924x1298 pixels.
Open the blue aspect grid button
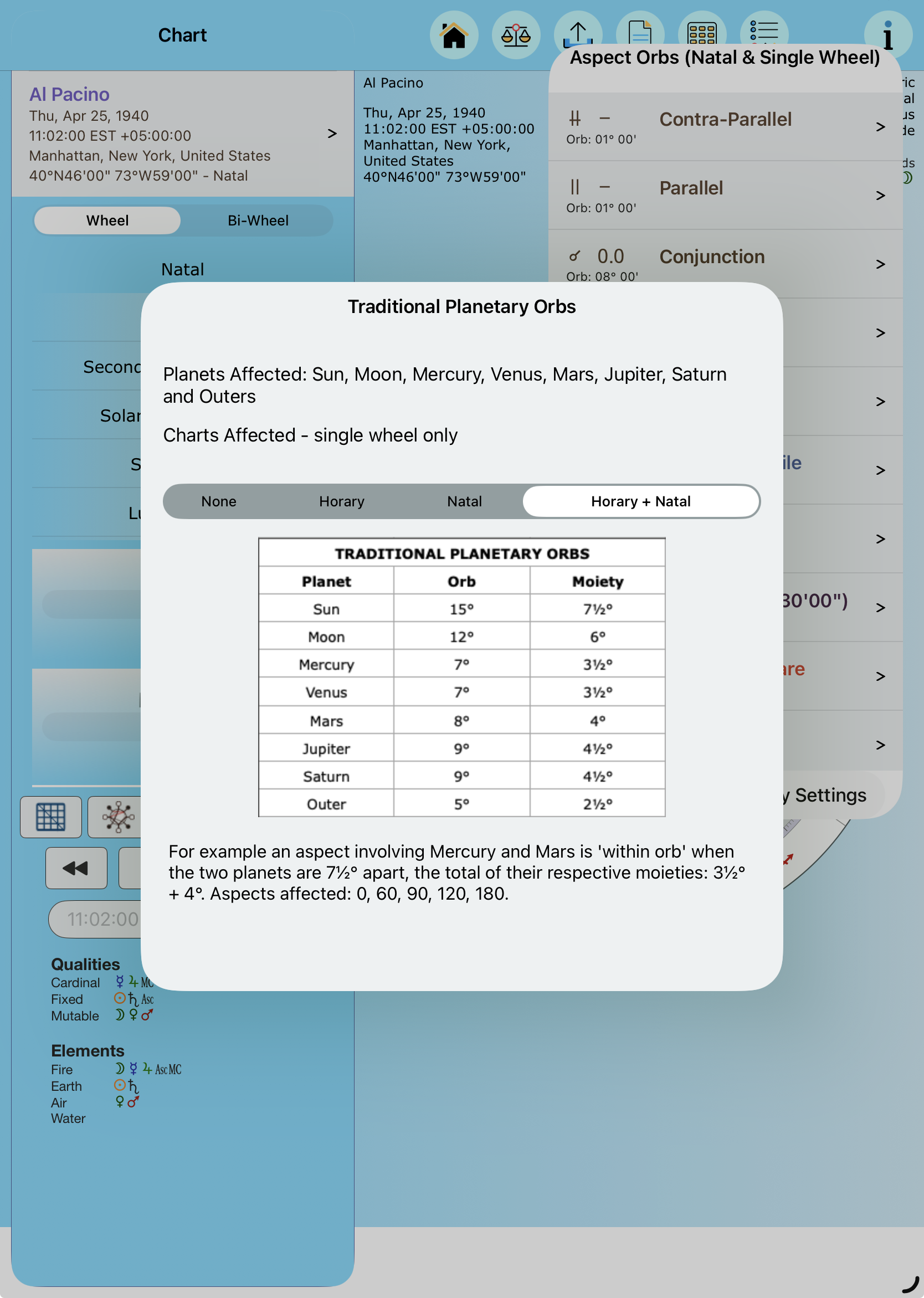(50, 817)
